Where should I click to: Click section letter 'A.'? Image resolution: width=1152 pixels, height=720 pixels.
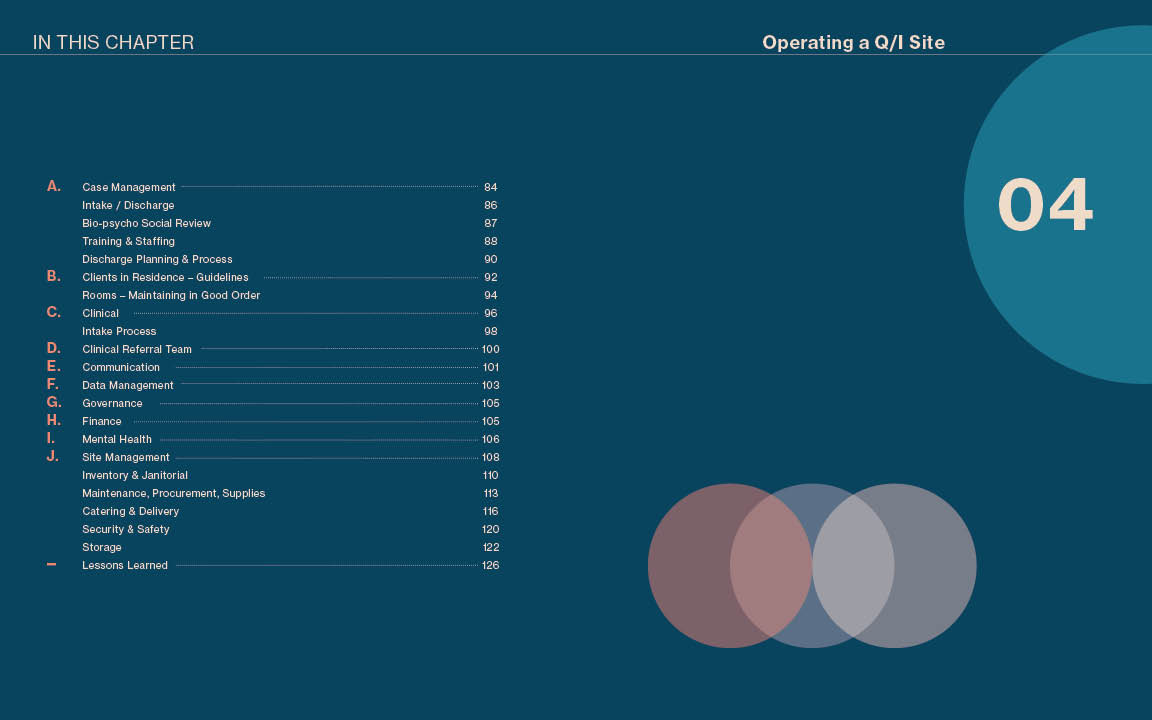click(x=54, y=186)
